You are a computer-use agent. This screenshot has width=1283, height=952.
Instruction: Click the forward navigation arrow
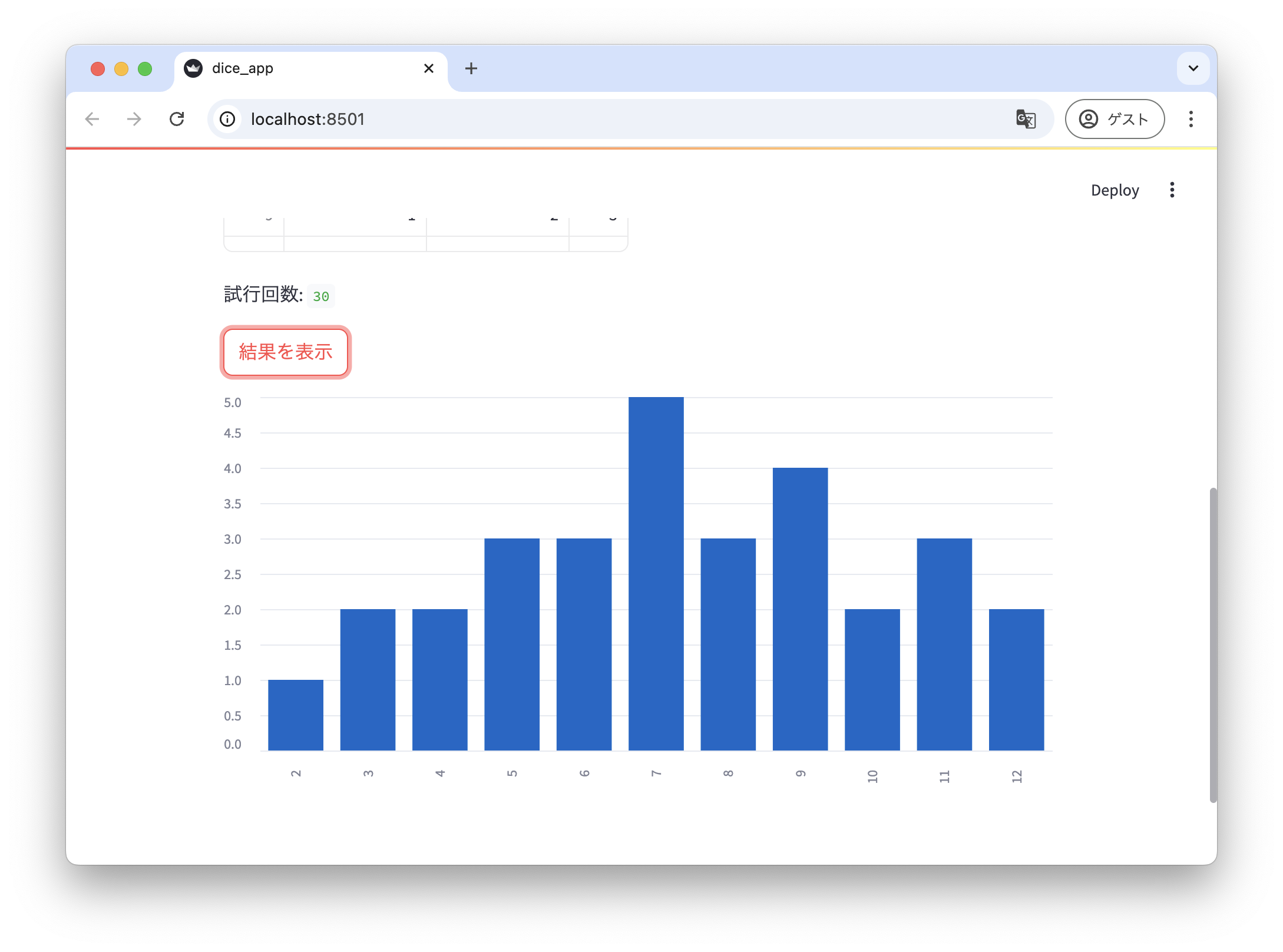134,119
